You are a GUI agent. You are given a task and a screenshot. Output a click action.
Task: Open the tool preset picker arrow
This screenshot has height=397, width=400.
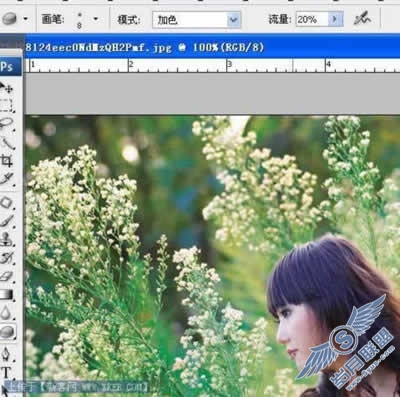tap(25, 19)
